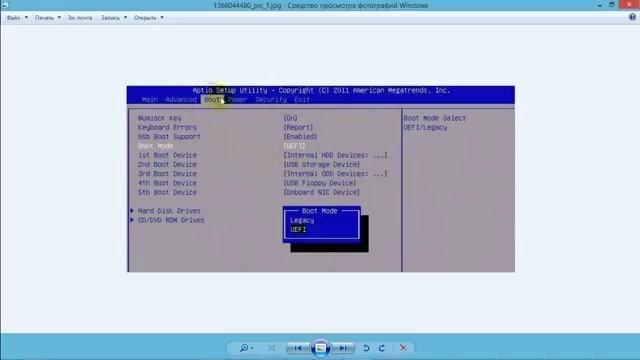Click the [Report] value
Image resolution: width=640 pixels, height=360 pixels.
298,127
